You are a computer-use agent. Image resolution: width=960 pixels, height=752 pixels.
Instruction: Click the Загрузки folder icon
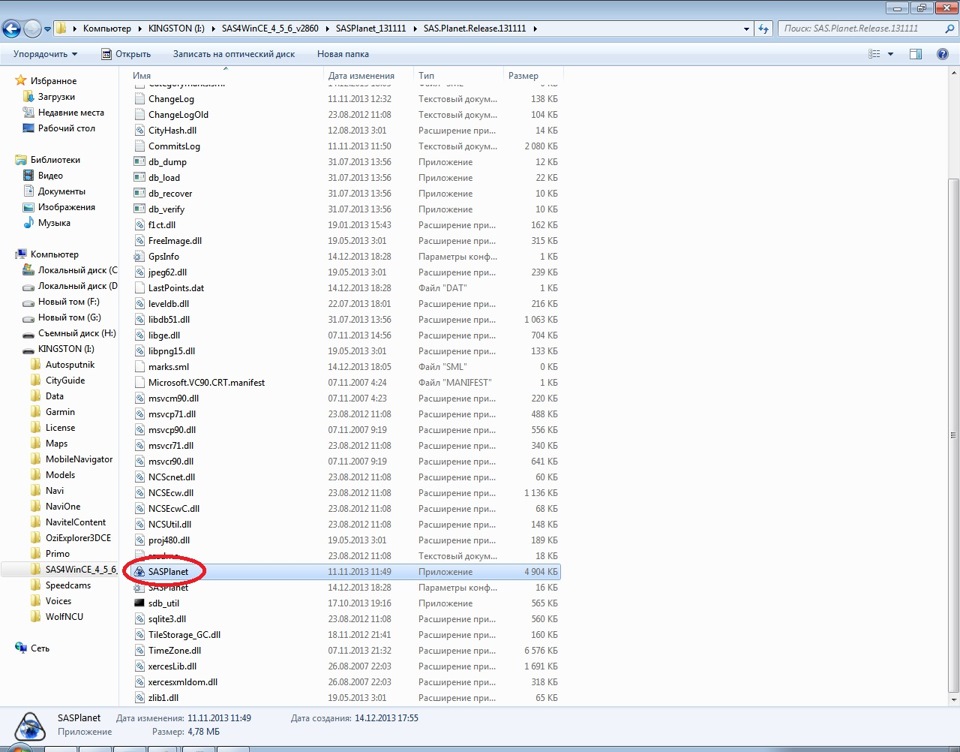pos(28,96)
